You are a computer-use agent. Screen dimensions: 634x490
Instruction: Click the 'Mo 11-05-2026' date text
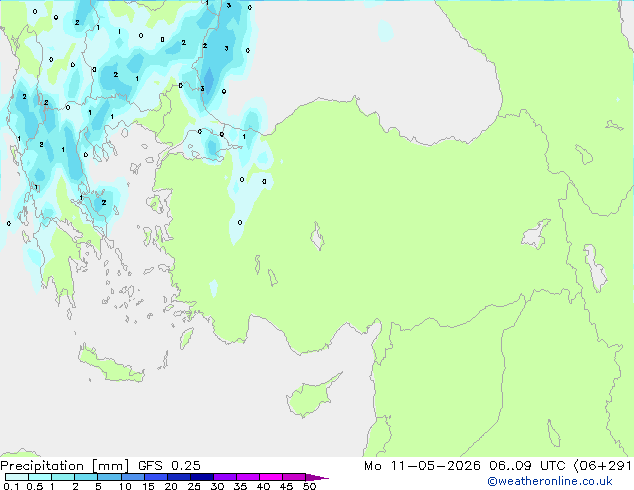[x=422, y=466]
